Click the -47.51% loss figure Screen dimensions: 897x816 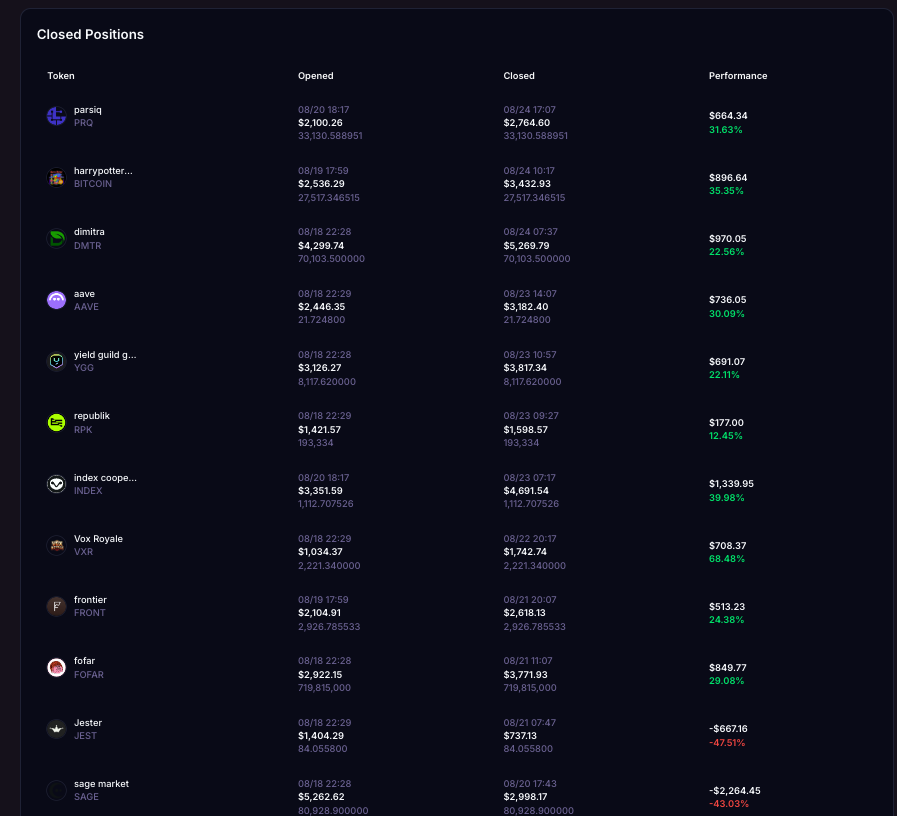727,743
